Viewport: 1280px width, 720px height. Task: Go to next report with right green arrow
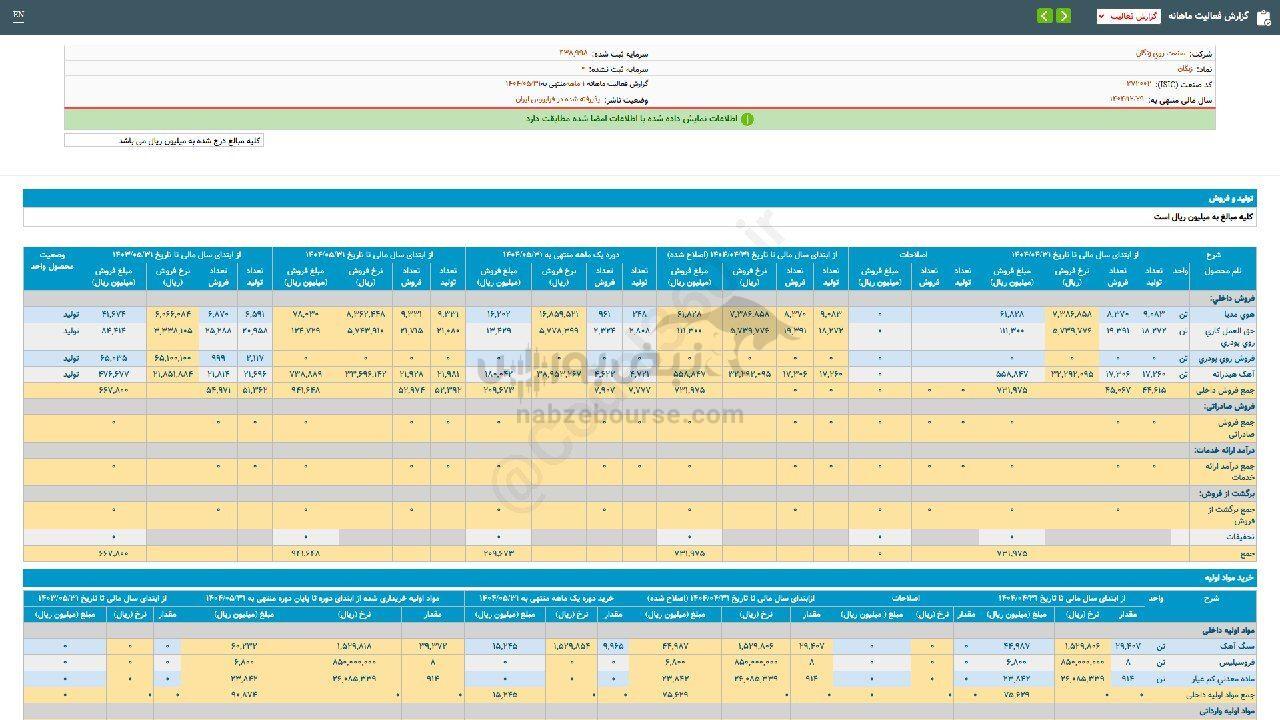pyautogui.click(x=1063, y=16)
